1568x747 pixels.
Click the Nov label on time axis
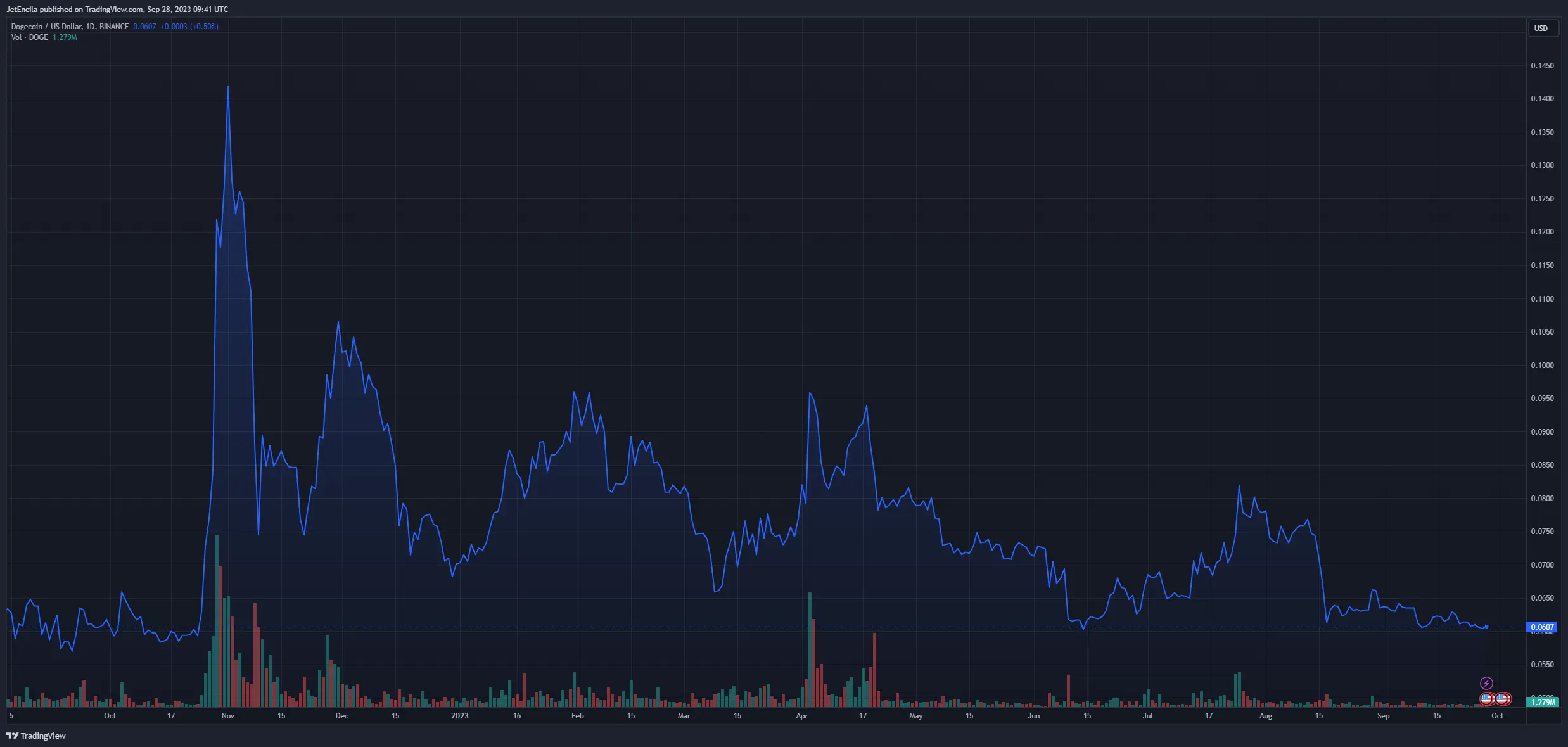point(228,716)
